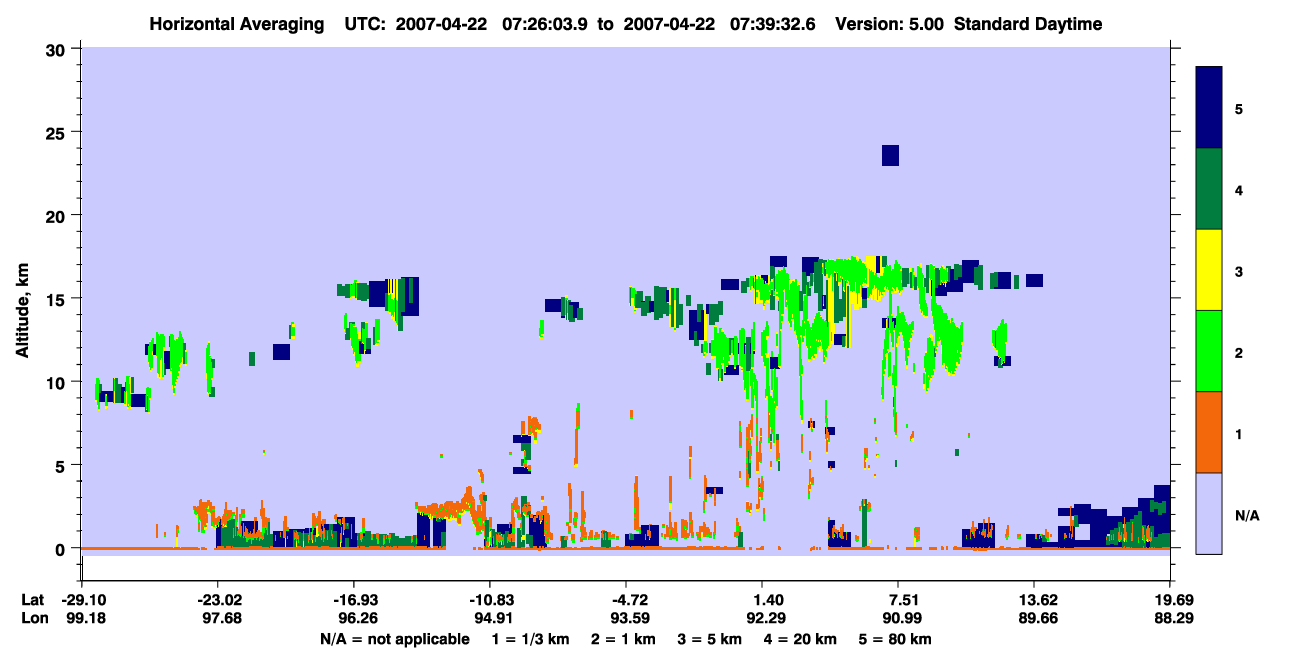
Task: Click 'Standard Daytime' text in title
Action: 1028,24
